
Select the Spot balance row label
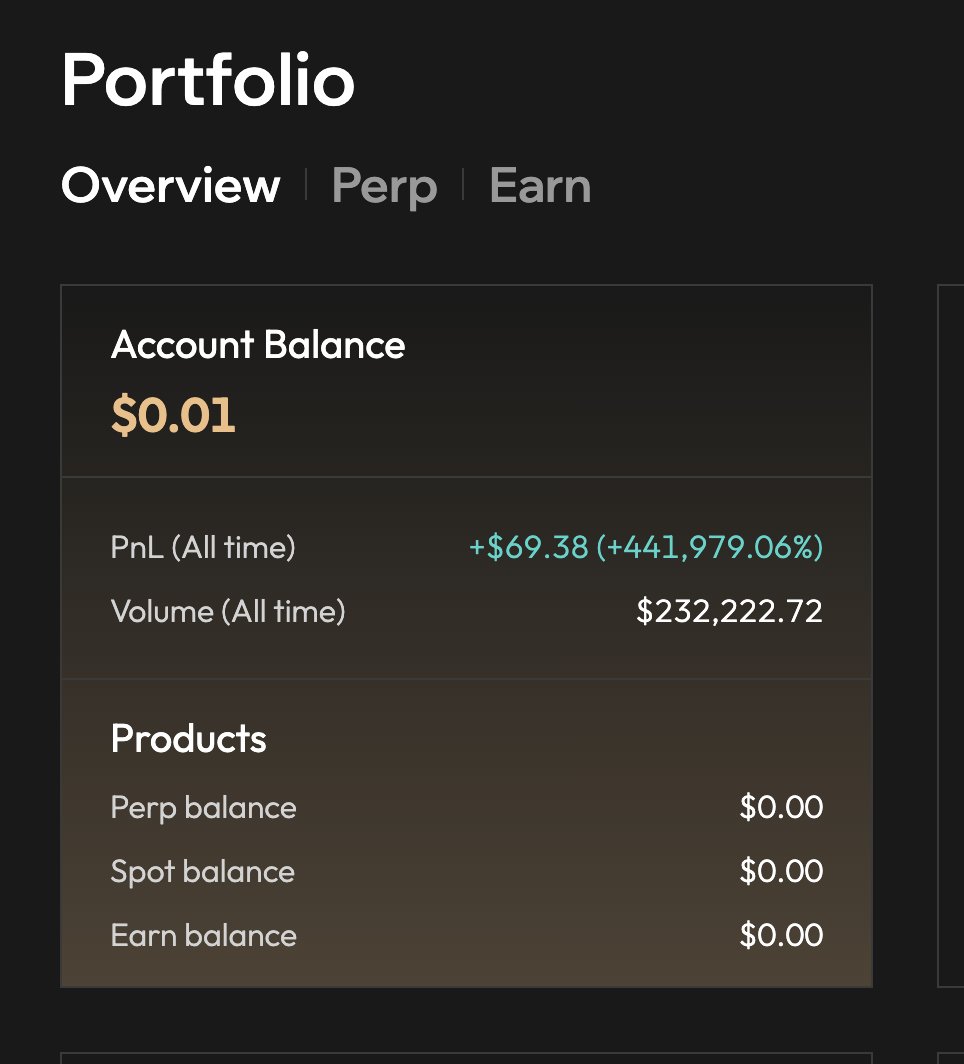pyautogui.click(x=203, y=872)
